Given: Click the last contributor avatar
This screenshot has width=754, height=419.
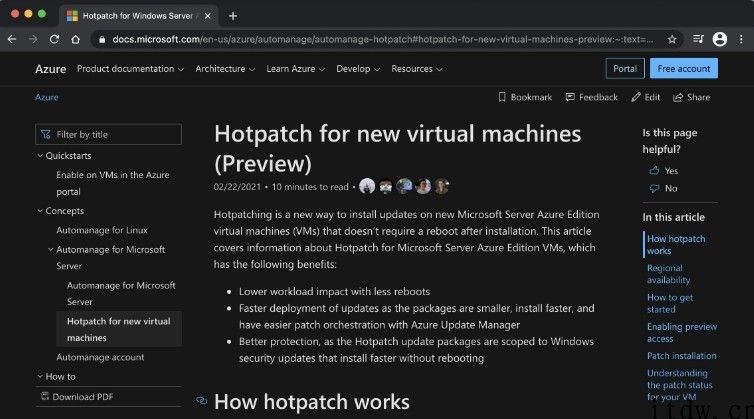Looking at the screenshot, I should tap(441, 186).
